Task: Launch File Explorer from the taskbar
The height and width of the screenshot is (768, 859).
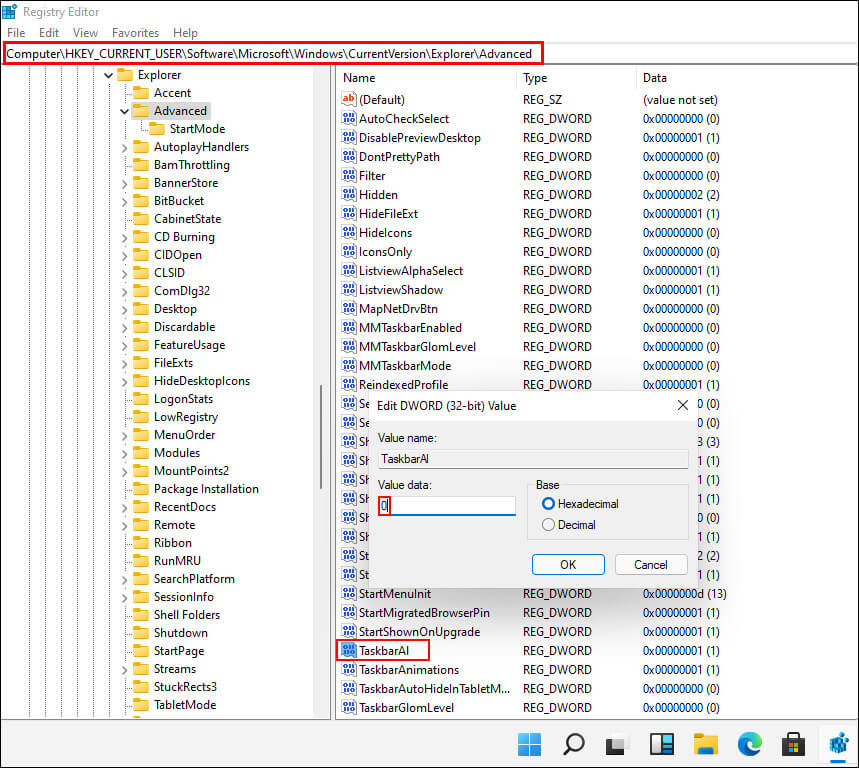Action: click(706, 744)
